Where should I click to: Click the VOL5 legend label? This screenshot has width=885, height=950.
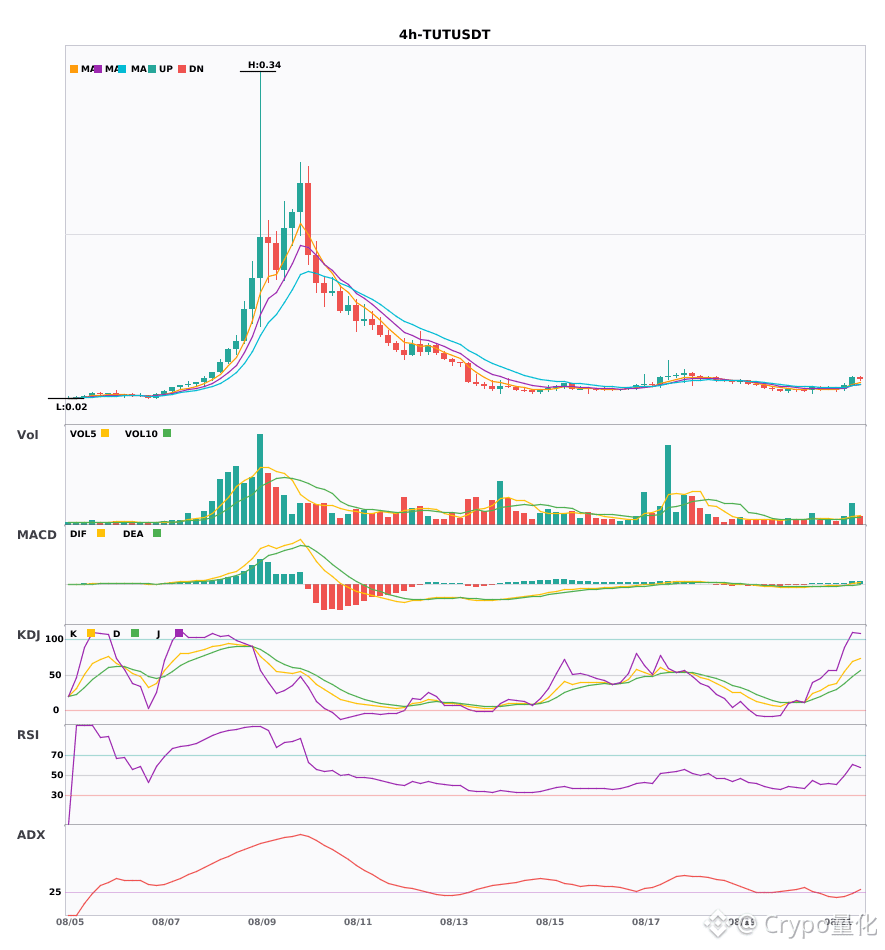[x=83, y=434]
